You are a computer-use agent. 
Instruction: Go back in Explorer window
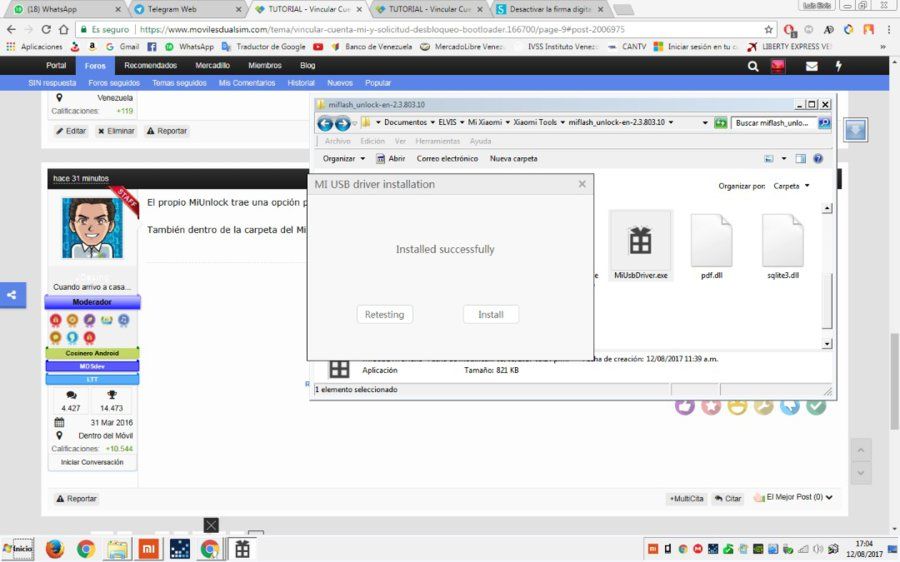[x=325, y=123]
